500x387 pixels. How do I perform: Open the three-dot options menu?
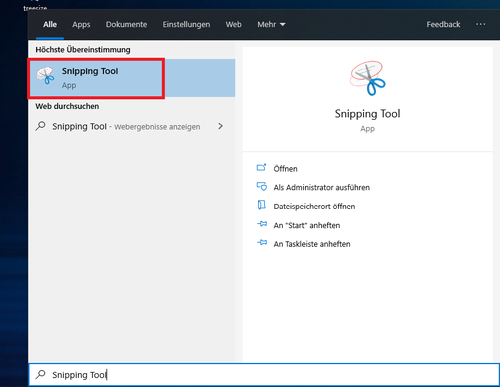480,24
